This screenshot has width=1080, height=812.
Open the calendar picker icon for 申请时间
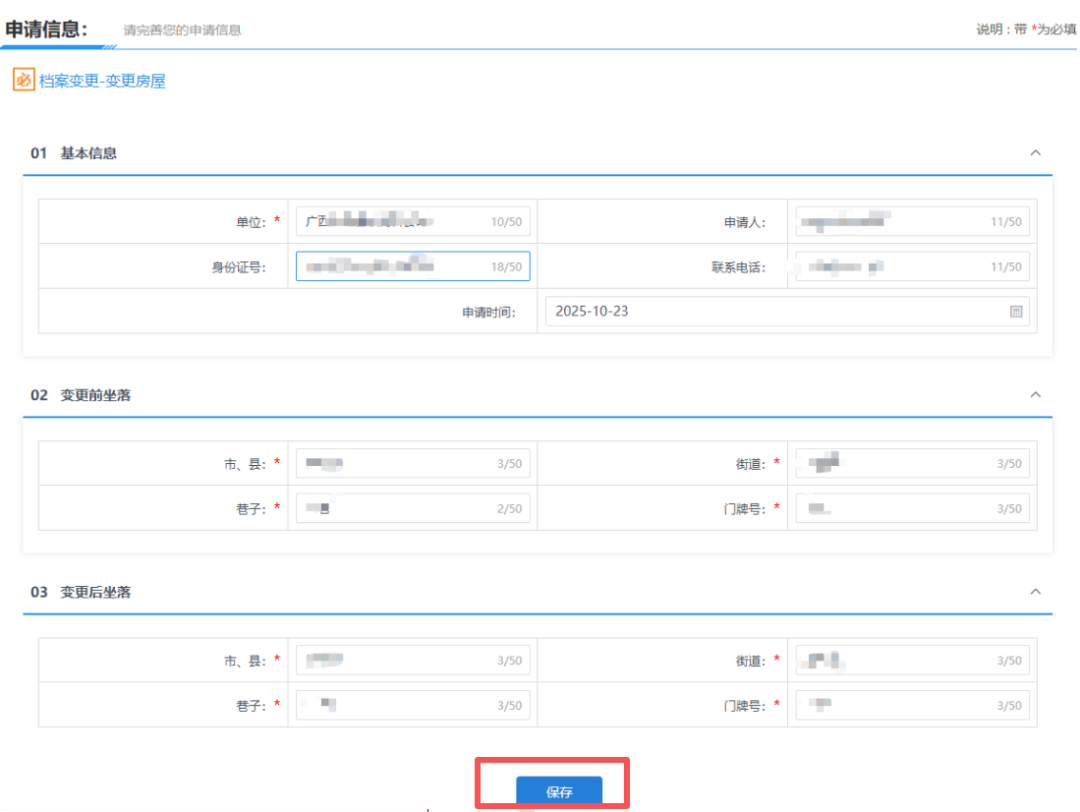[1016, 312]
